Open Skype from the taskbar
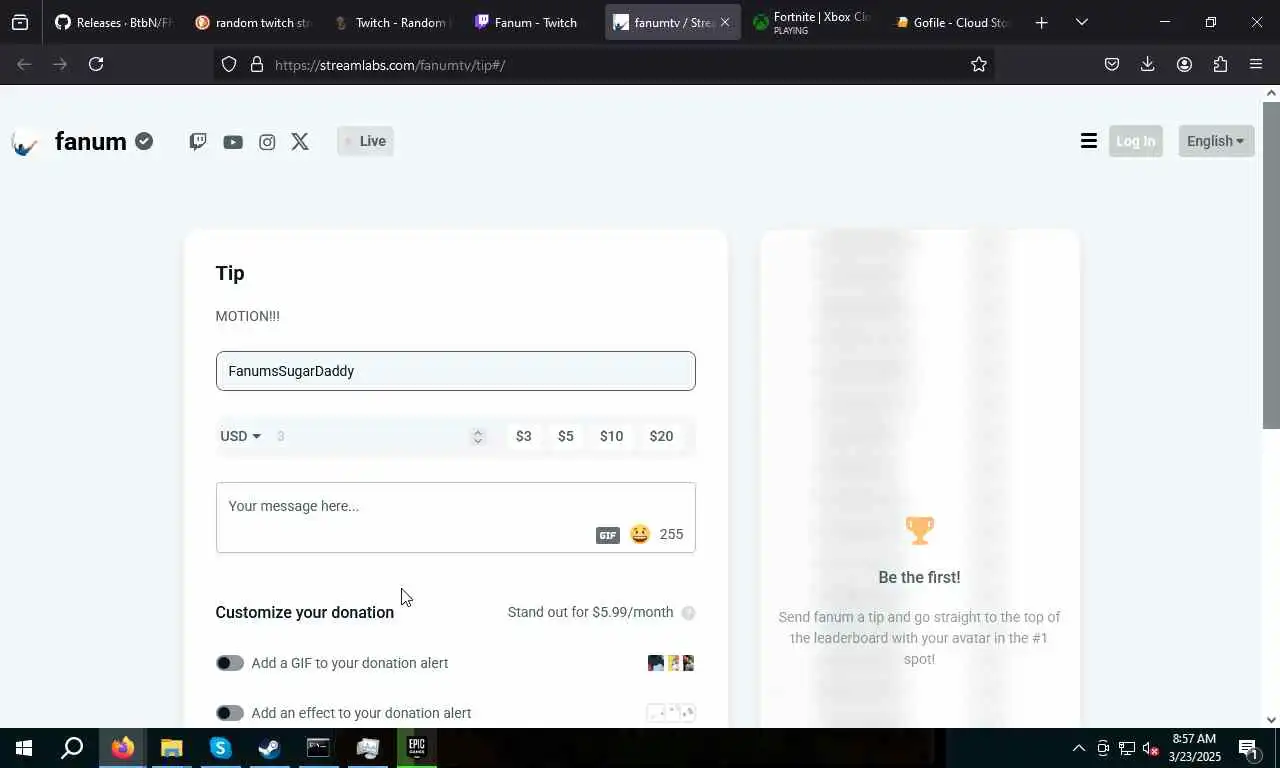Image resolution: width=1280 pixels, height=768 pixels. click(x=220, y=748)
